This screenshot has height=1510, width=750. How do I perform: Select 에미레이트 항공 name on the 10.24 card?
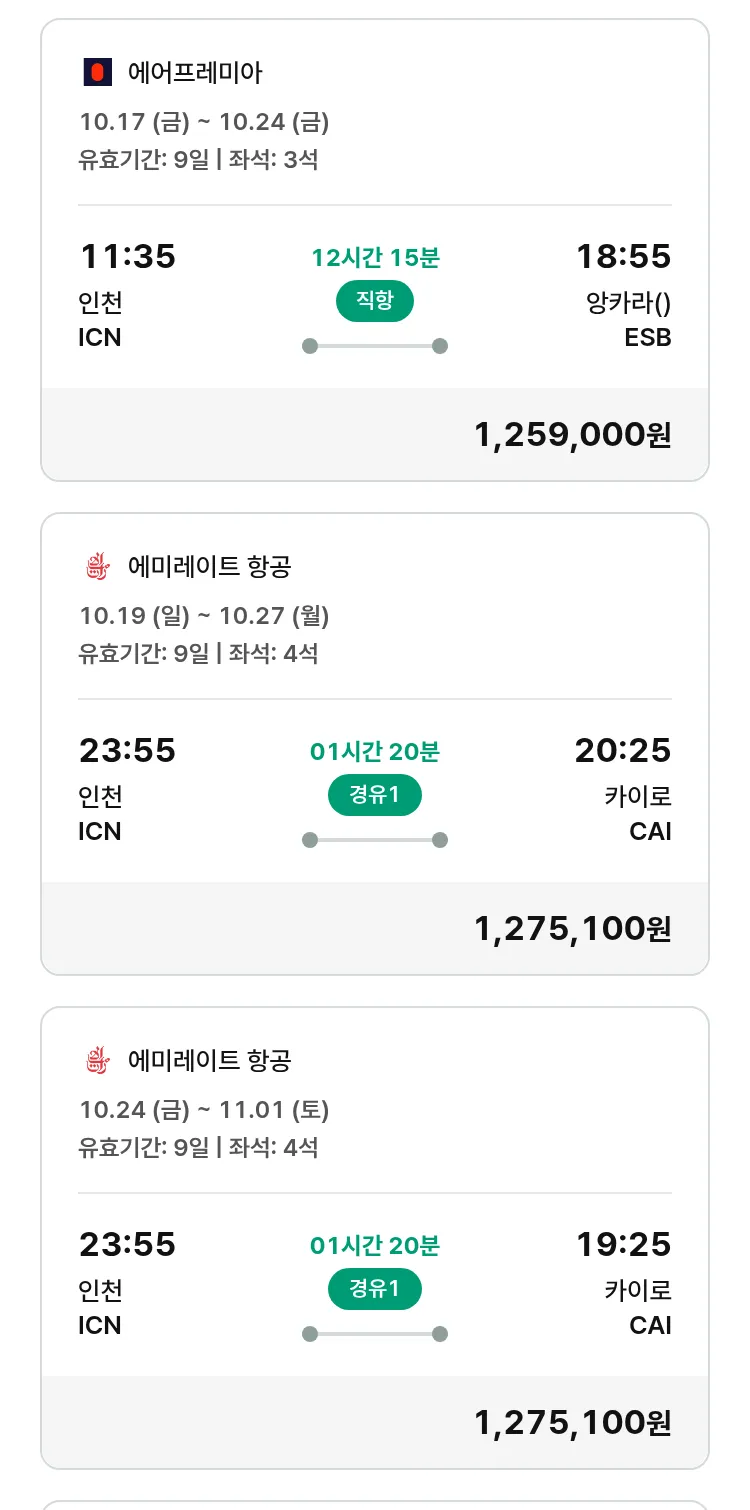(x=209, y=1060)
